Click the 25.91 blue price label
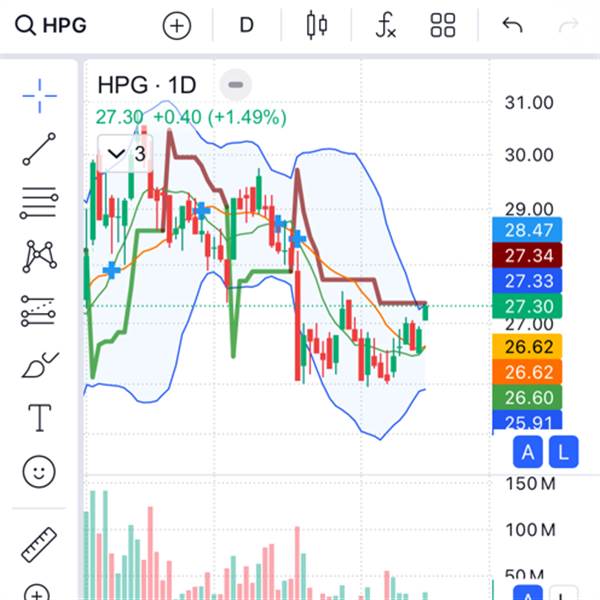The image size is (600, 600). (x=527, y=420)
